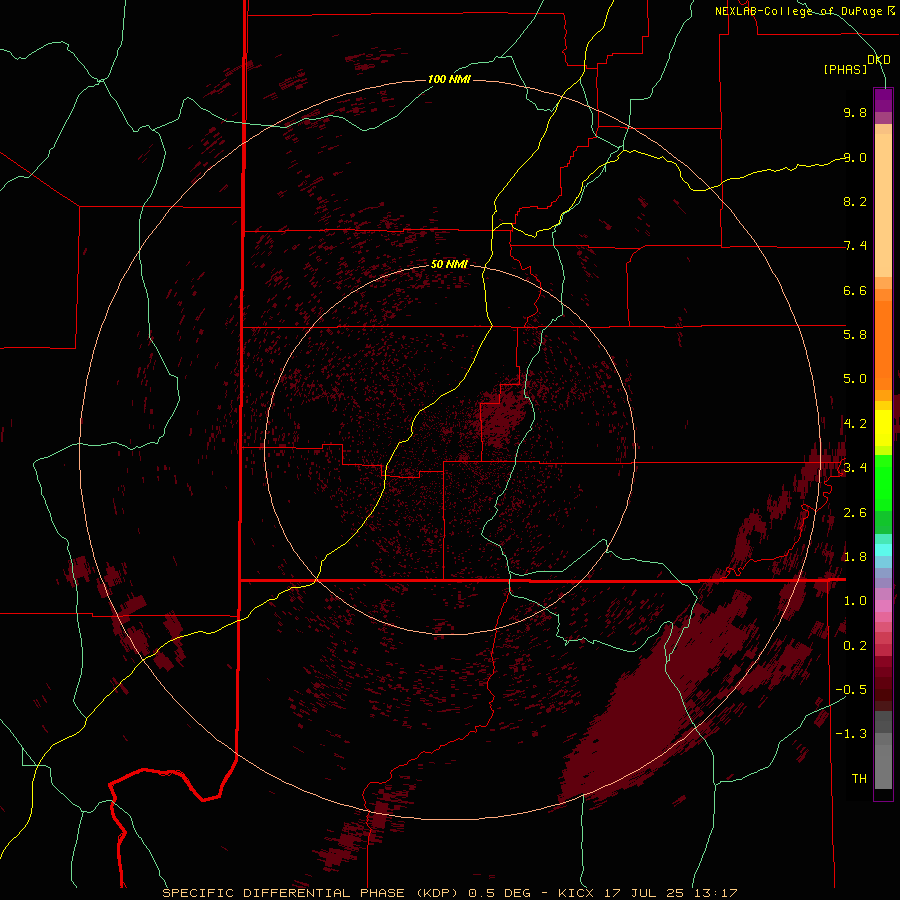Click the cyan segment of the color bar
This screenshot has height=900, width=900.
(883, 550)
